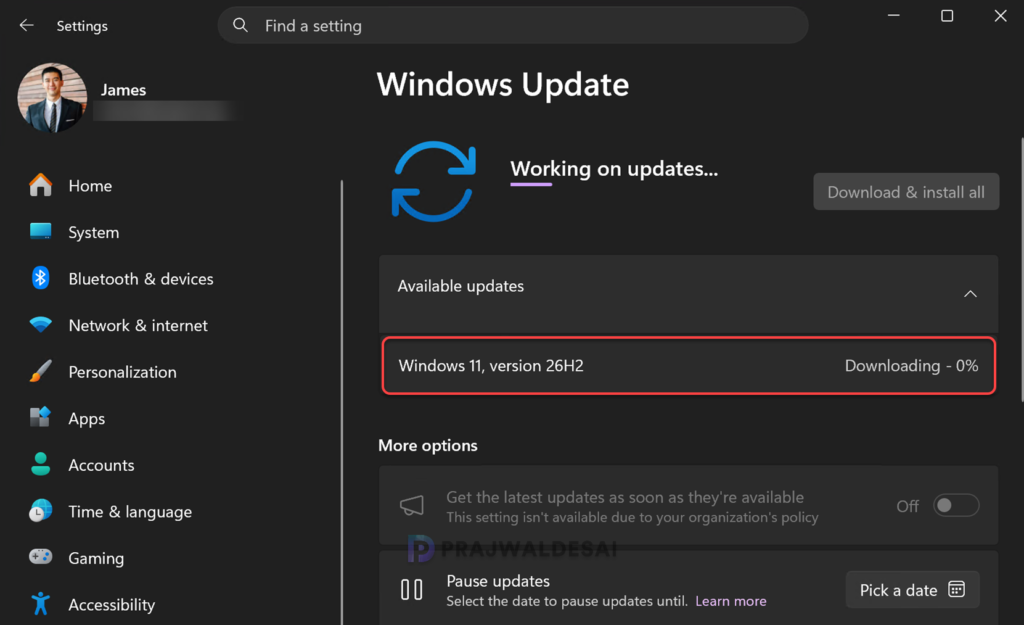Select Apps in the sidebar
Viewport: 1024px width, 625px height.
click(87, 418)
